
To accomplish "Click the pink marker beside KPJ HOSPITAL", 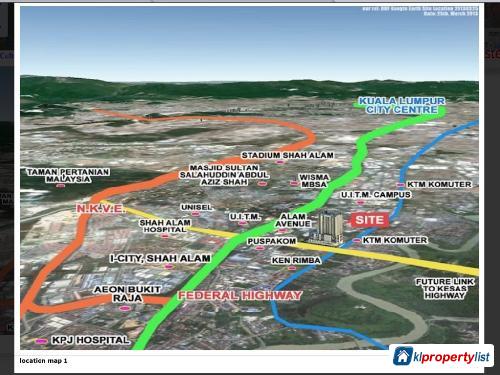I will coord(41,341).
